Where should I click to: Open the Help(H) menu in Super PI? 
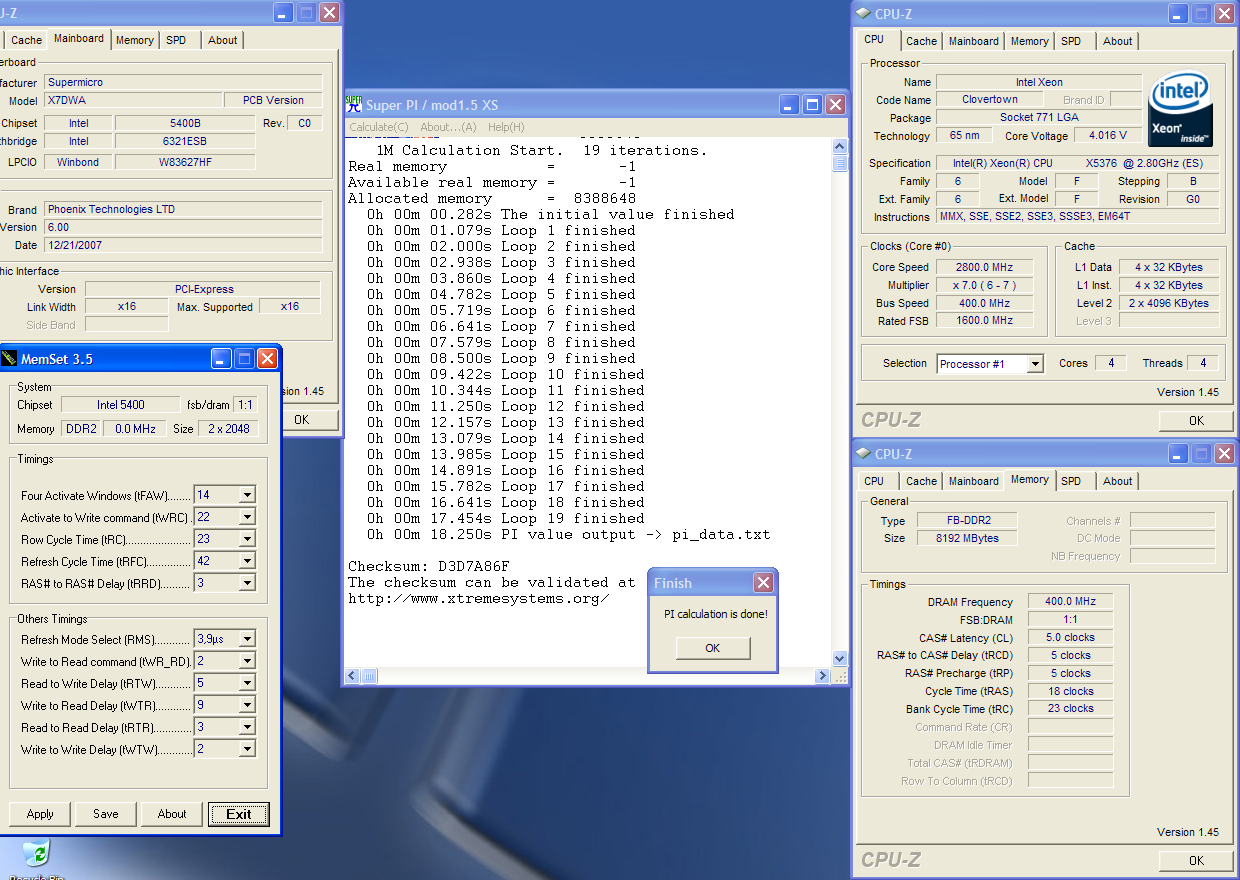pyautogui.click(x=506, y=127)
